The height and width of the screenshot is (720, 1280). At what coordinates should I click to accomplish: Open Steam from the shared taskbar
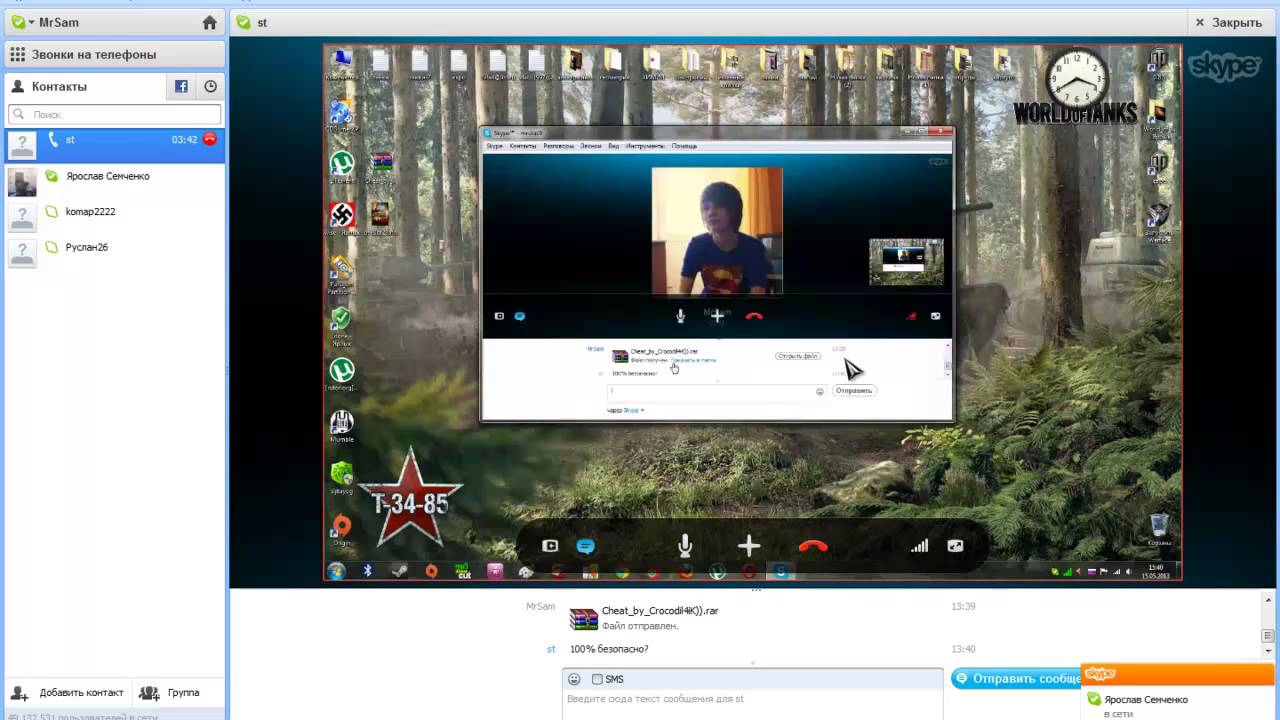(x=399, y=571)
